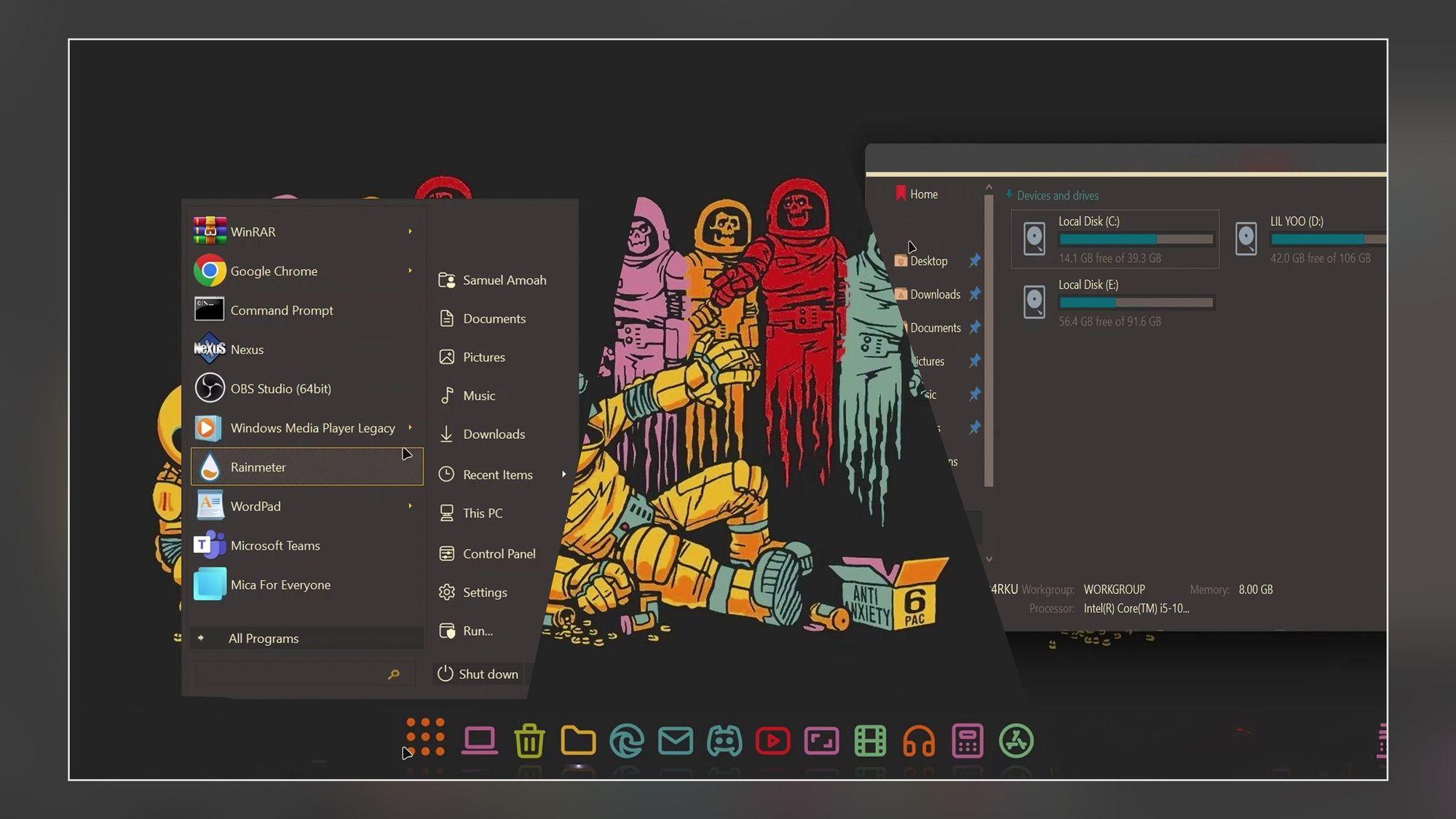Click the start menu search magnifier icon
The image size is (1456, 819).
coord(394,675)
